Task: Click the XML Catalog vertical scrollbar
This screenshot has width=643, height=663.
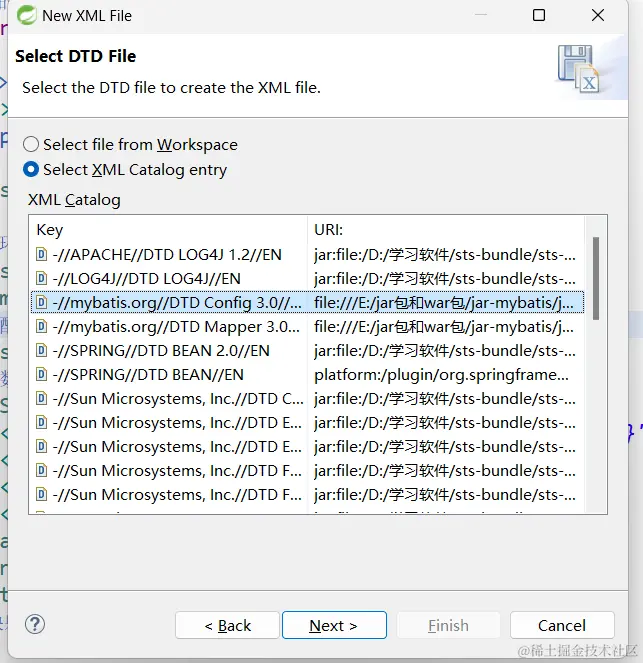Action: [596, 280]
